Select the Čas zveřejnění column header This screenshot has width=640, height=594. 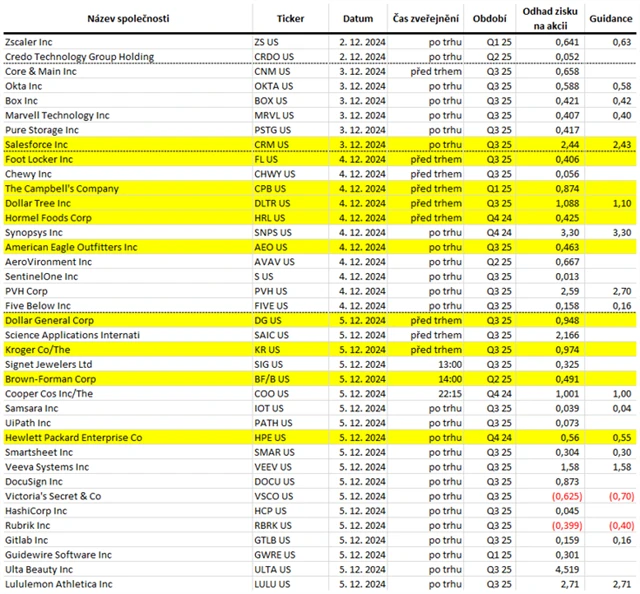427,19
